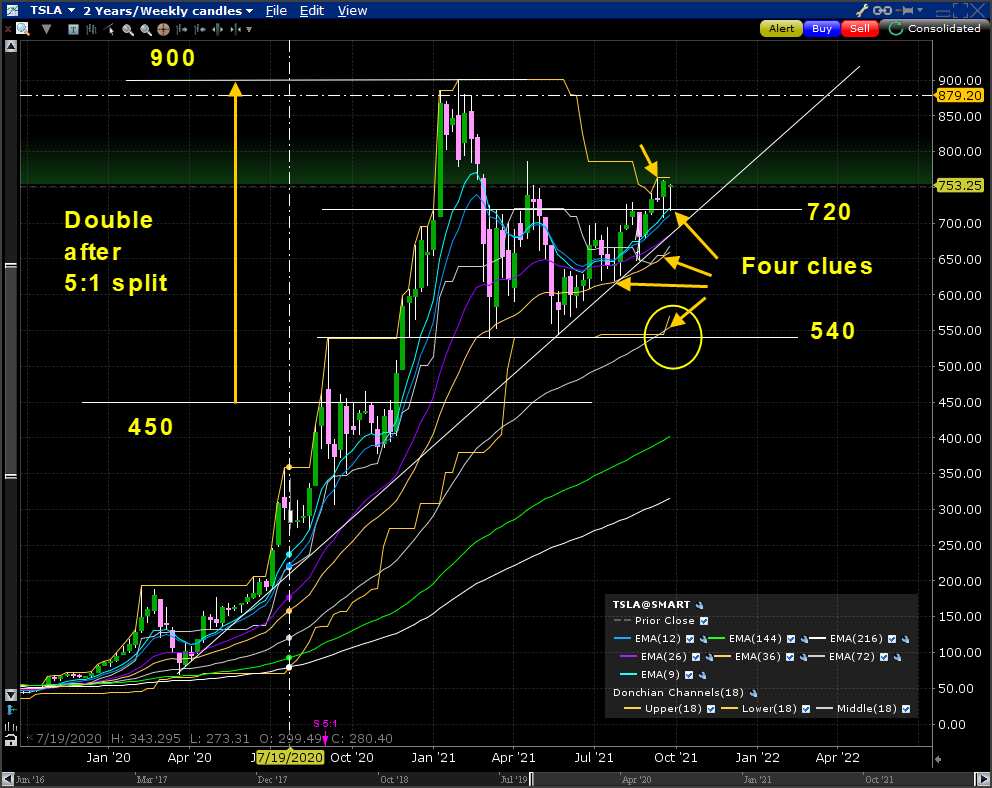Click the expand horizontal spacing icon
Screen dimensions: 992x788
[x=218, y=29]
